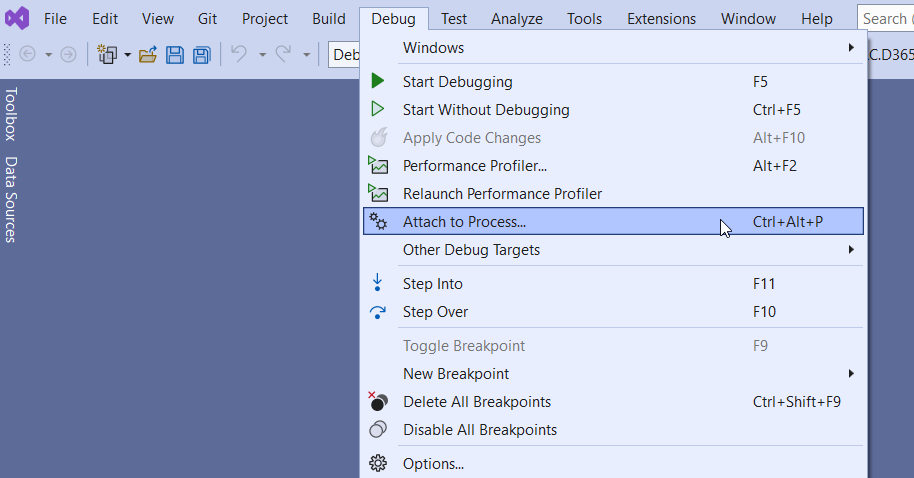The image size is (914, 478).
Task: Click the Visual Studio logo icon
Action: 17,19
